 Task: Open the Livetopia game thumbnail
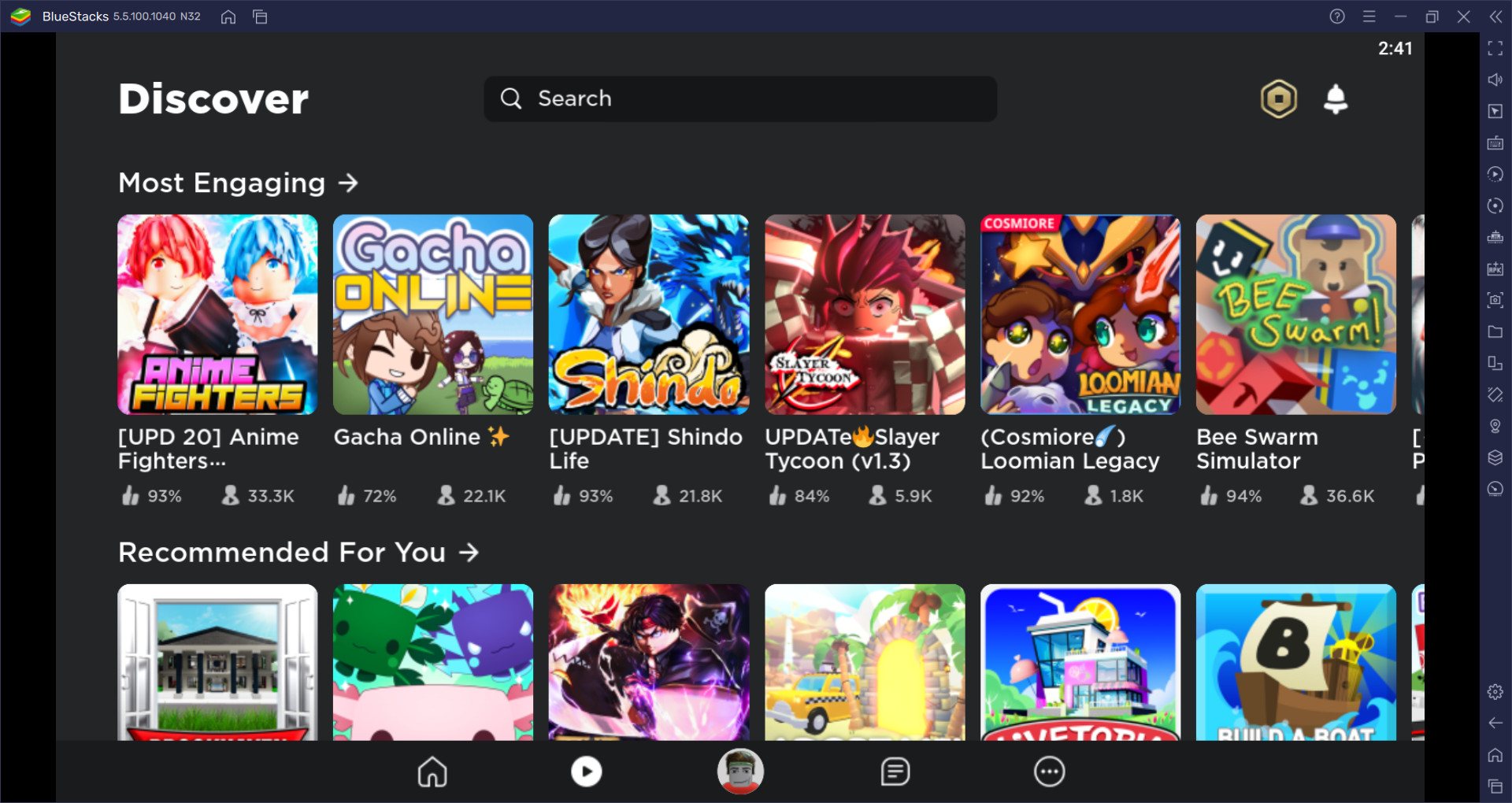click(1080, 662)
